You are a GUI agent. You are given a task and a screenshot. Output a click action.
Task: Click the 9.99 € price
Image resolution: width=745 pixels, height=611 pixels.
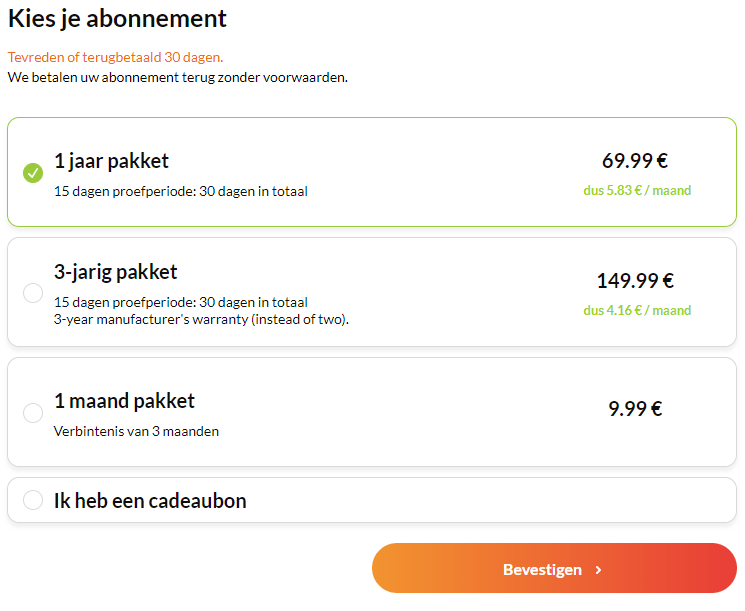(635, 409)
